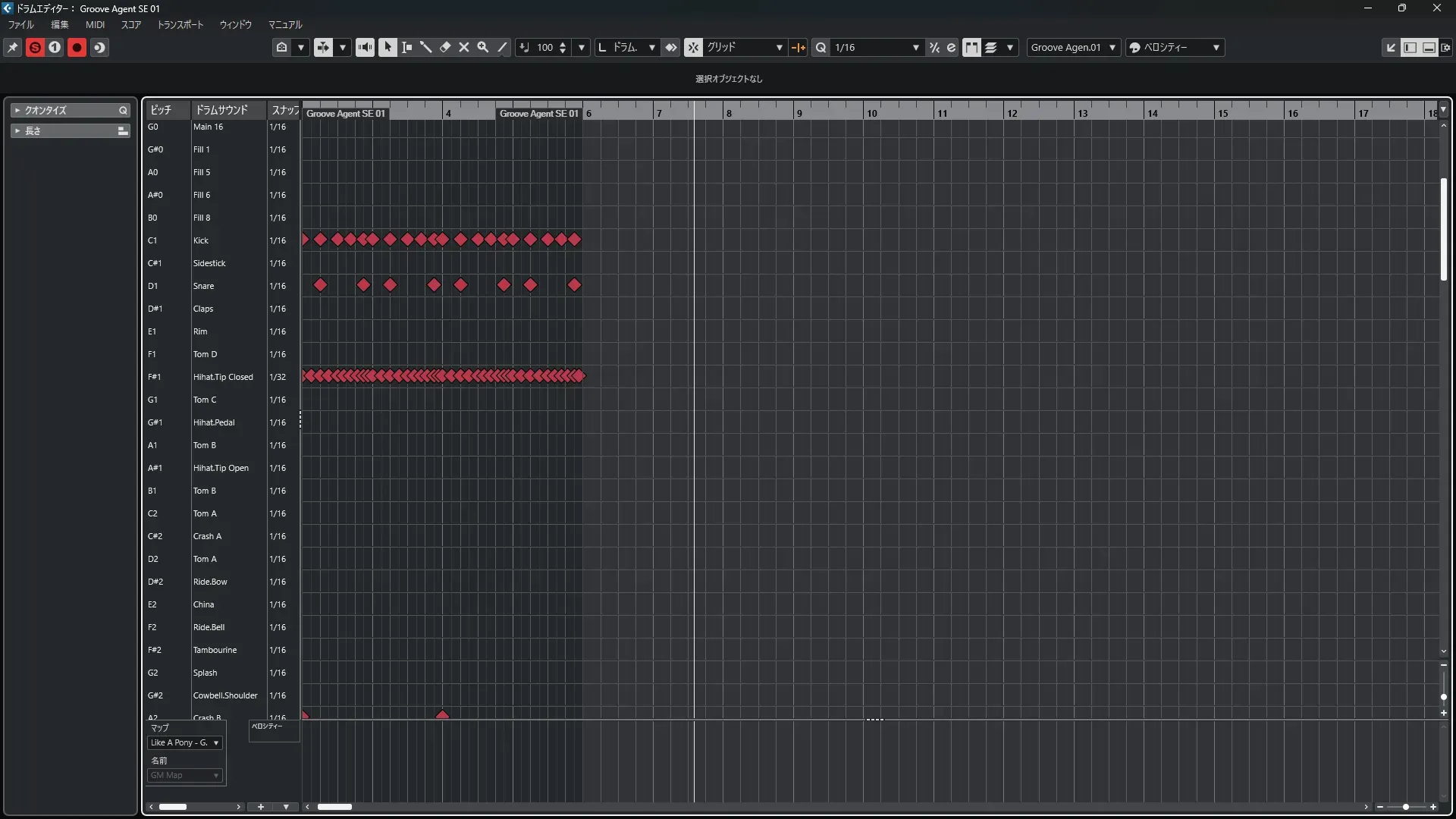This screenshot has width=1456, height=819.
Task: Toggle the left zone panel visibility
Action: tap(1410, 47)
